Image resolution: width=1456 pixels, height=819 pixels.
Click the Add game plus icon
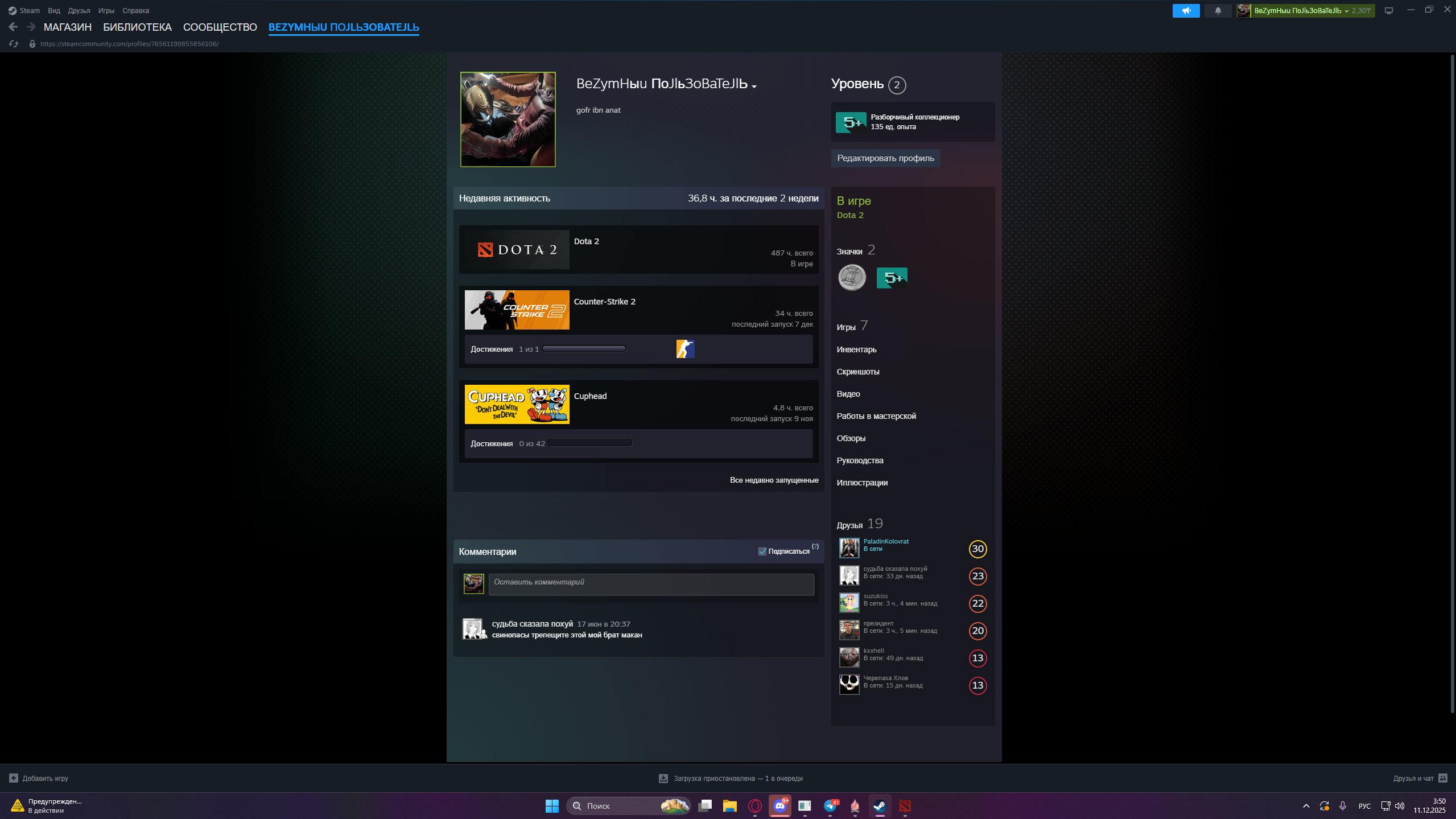coord(14,778)
